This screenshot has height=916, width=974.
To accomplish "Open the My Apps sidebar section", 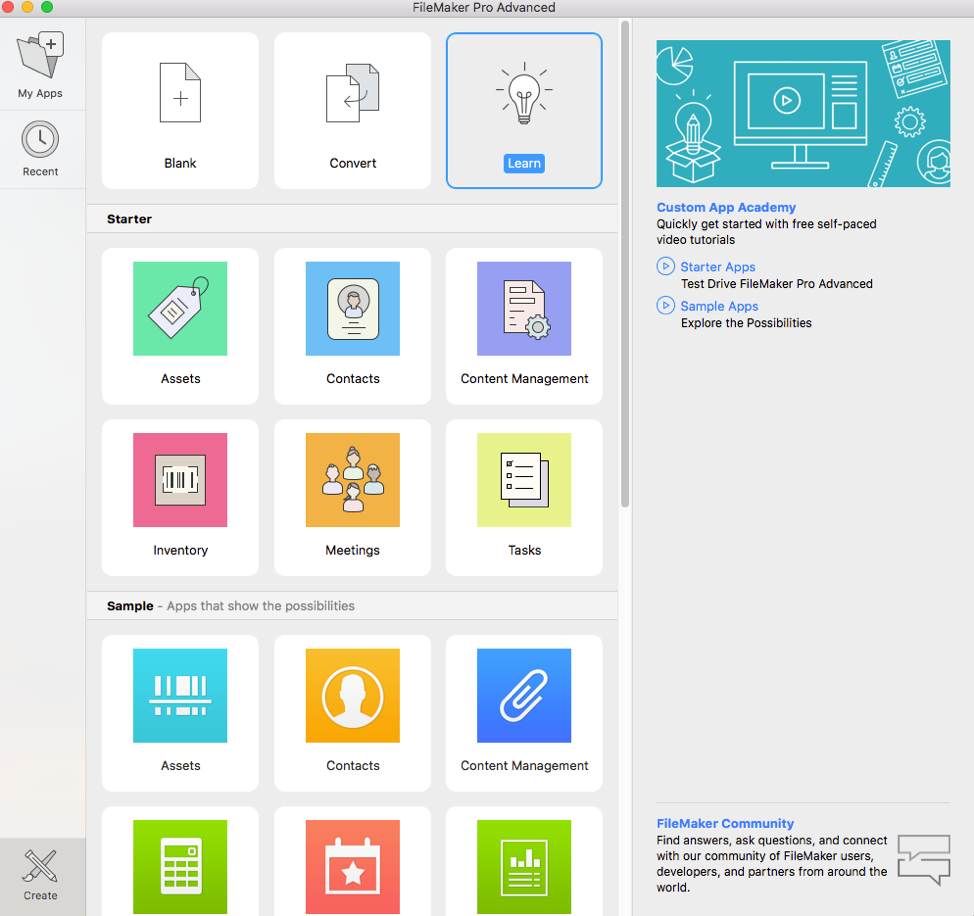I will pyautogui.click(x=40, y=63).
